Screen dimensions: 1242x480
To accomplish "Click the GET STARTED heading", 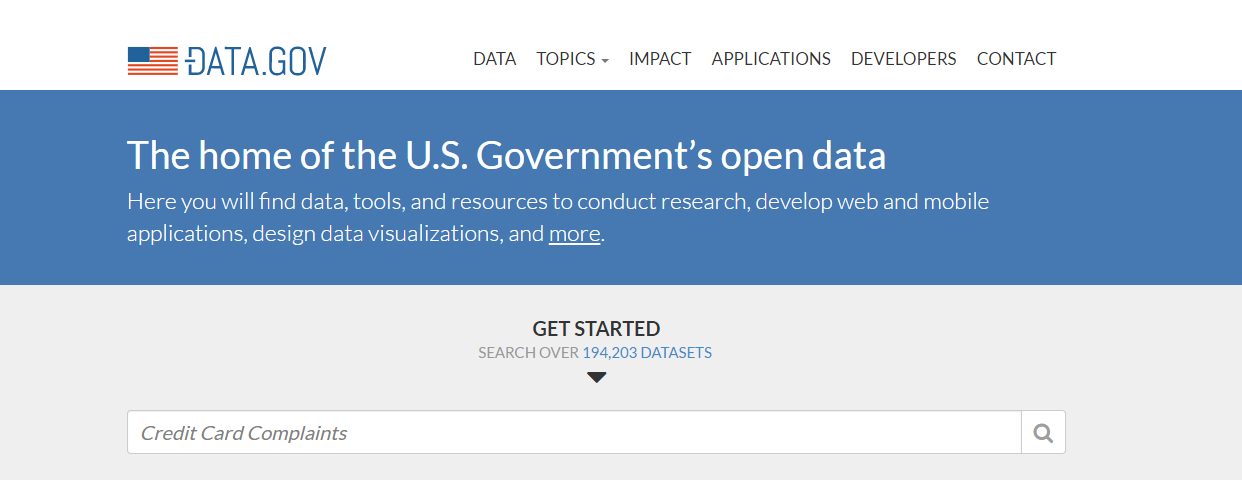I will pyautogui.click(x=596, y=328).
